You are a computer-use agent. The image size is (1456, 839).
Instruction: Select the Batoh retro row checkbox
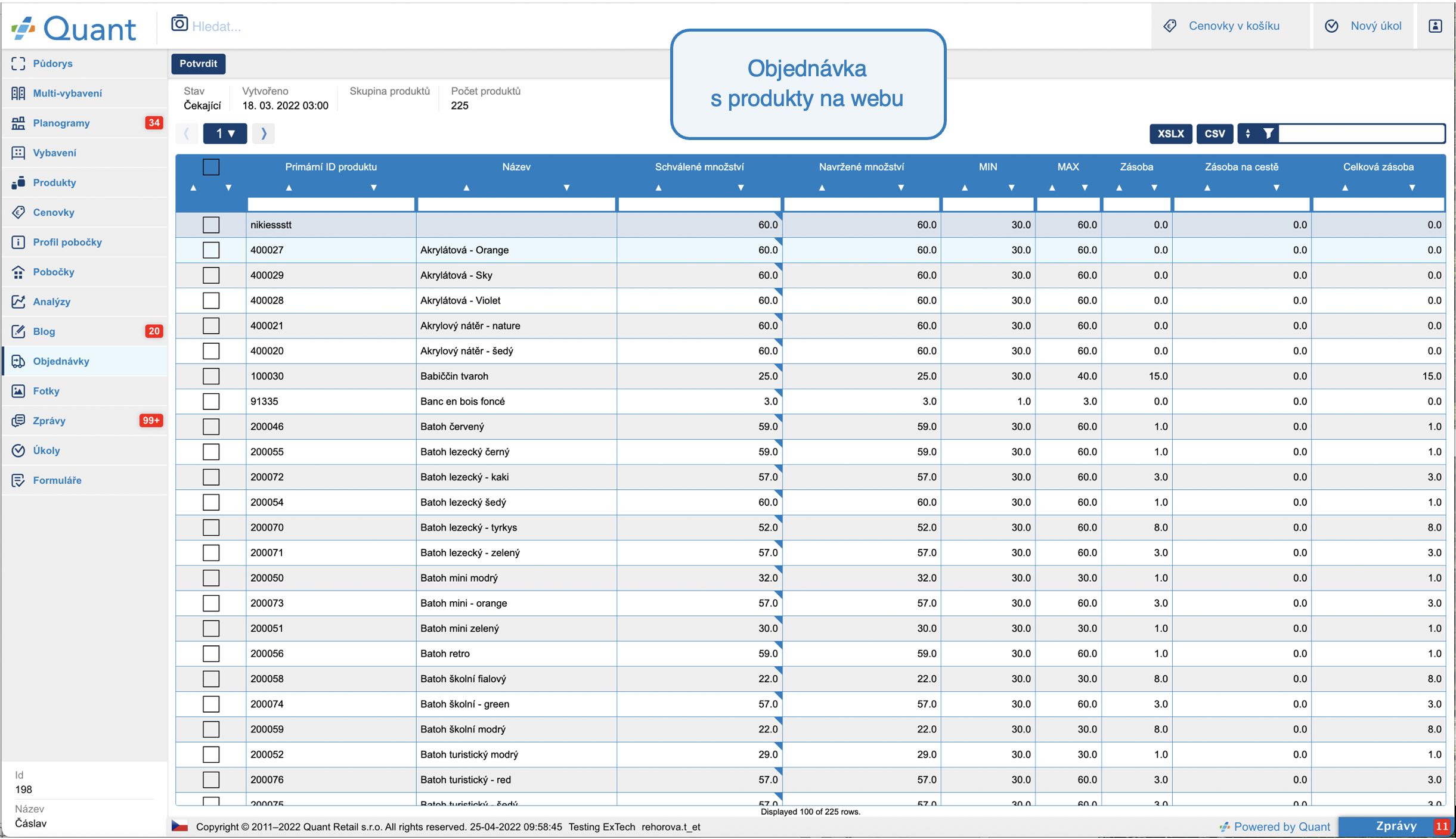tap(211, 654)
